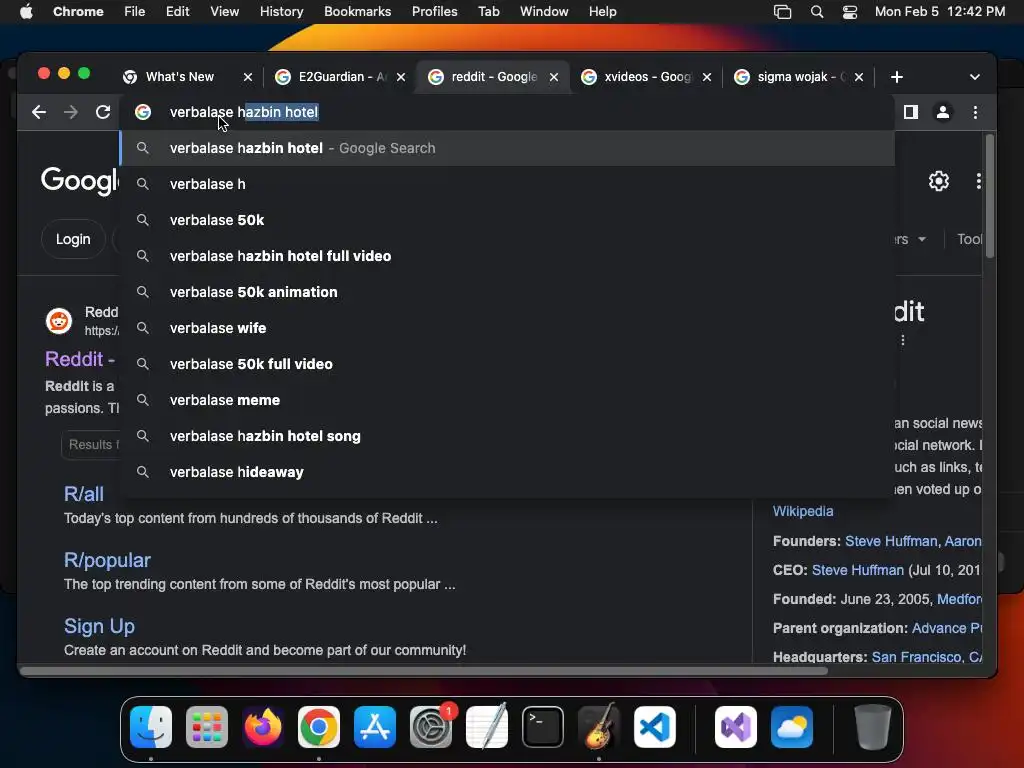Open the R/all sitelink
The height and width of the screenshot is (768, 1024).
pos(84,494)
